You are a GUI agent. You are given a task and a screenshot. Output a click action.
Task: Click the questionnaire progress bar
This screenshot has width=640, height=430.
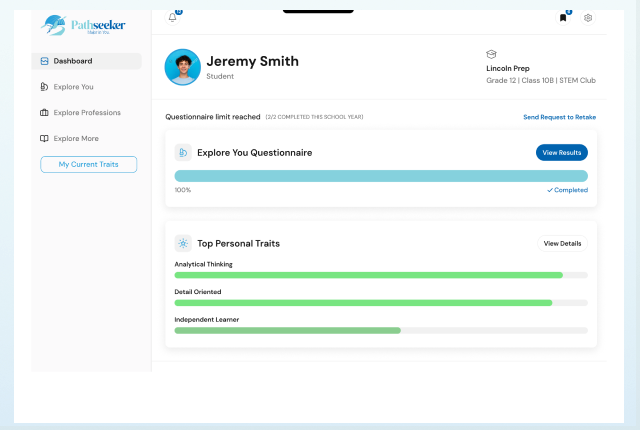coord(381,176)
